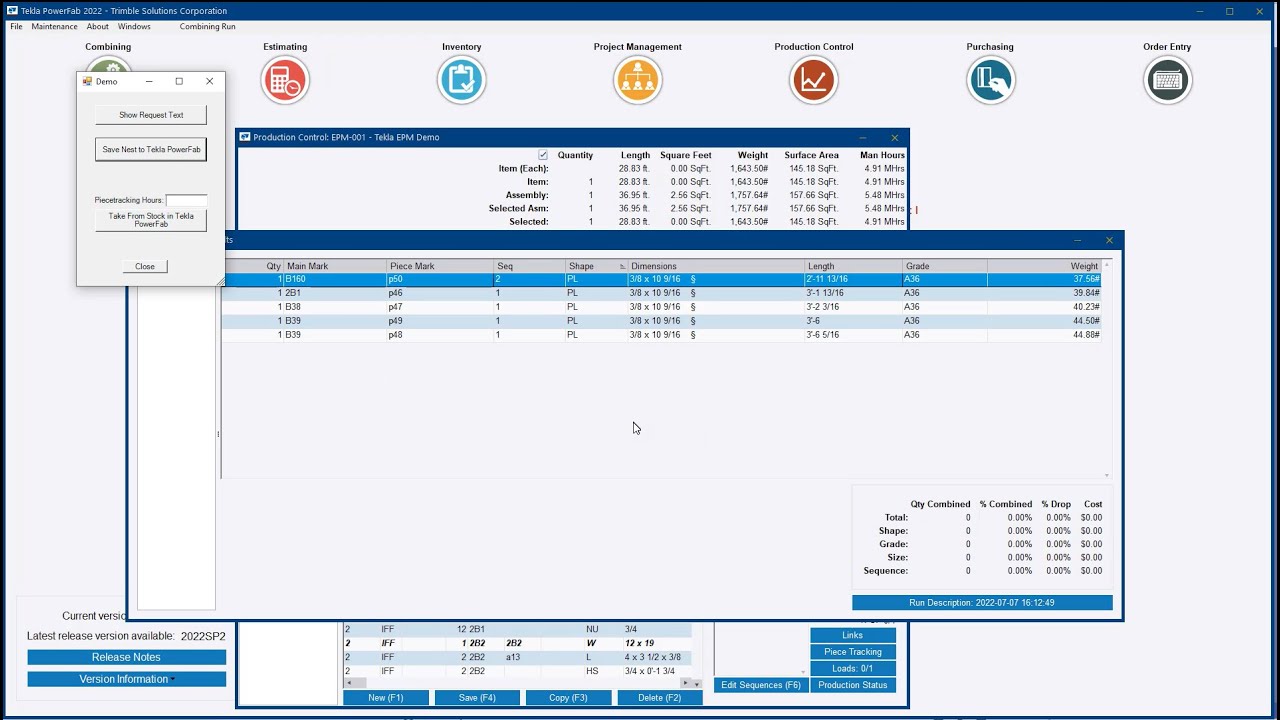Open the File menu
1280x720 pixels.
(16, 27)
